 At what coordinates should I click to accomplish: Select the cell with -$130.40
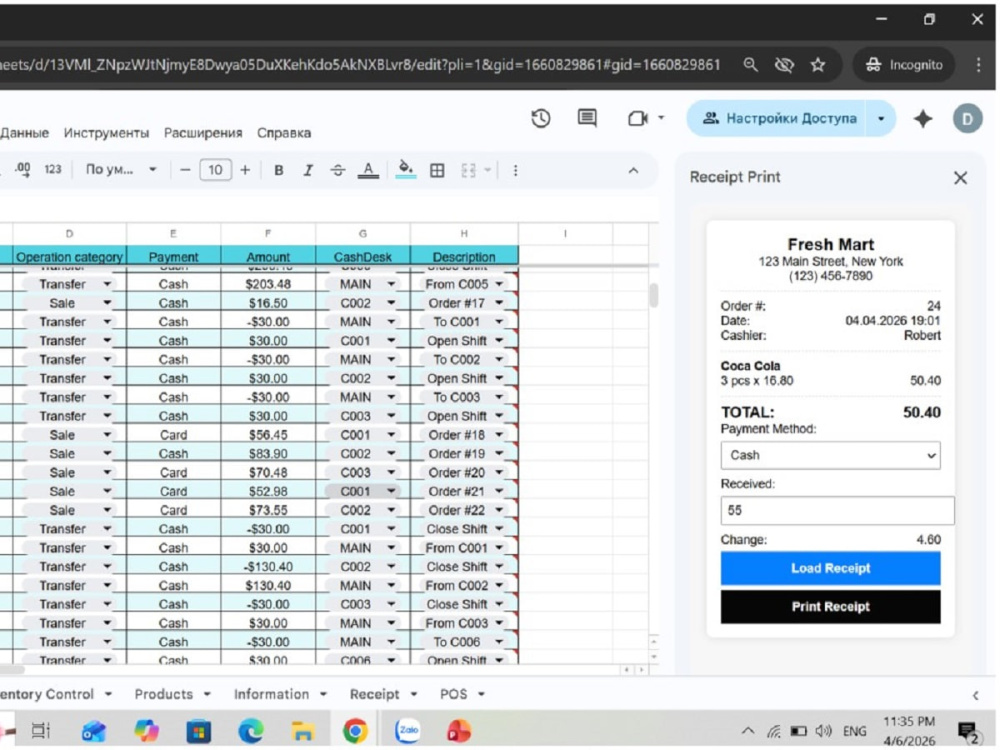(x=268, y=567)
